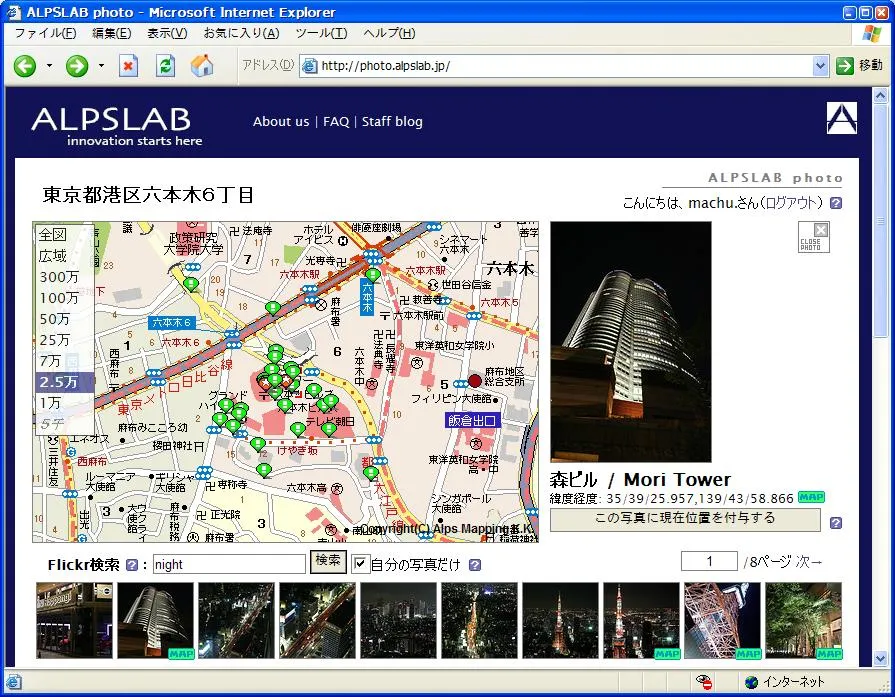Open help icon next to 自分の写真だけ
Image resolution: width=895 pixels, height=697 pixels.
coord(475,565)
